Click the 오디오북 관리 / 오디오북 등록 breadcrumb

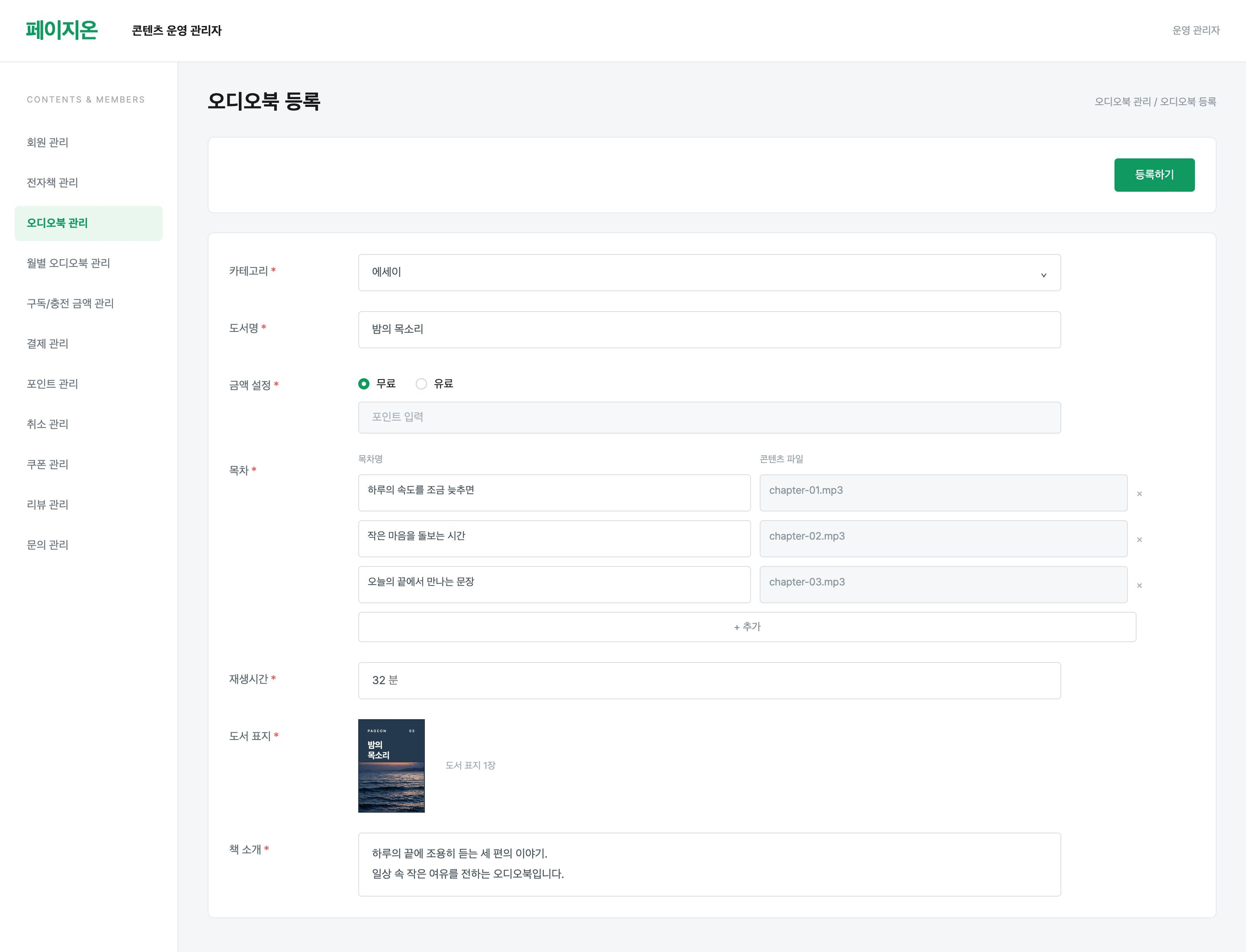coord(1155,101)
